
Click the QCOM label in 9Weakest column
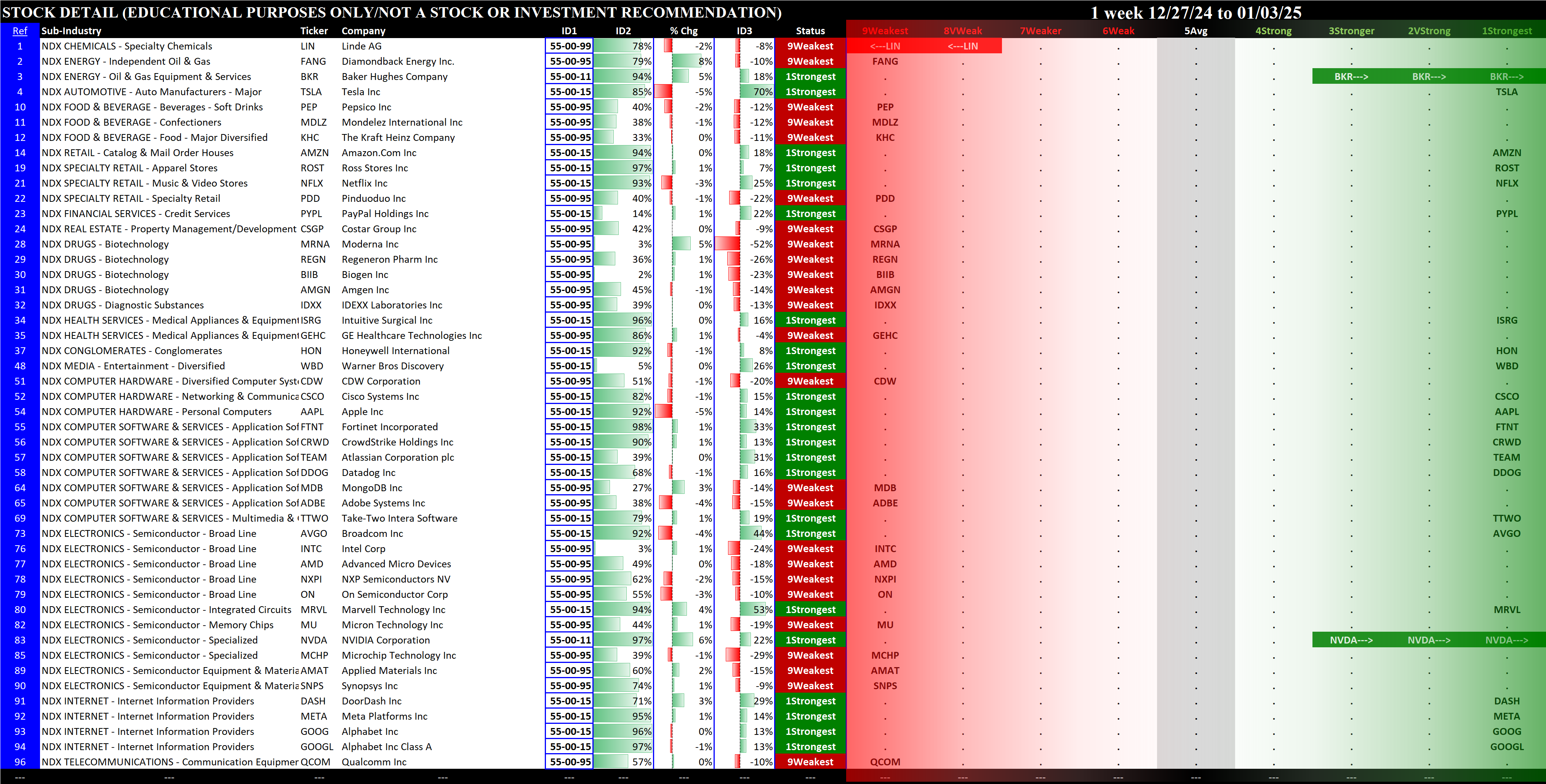click(885, 762)
